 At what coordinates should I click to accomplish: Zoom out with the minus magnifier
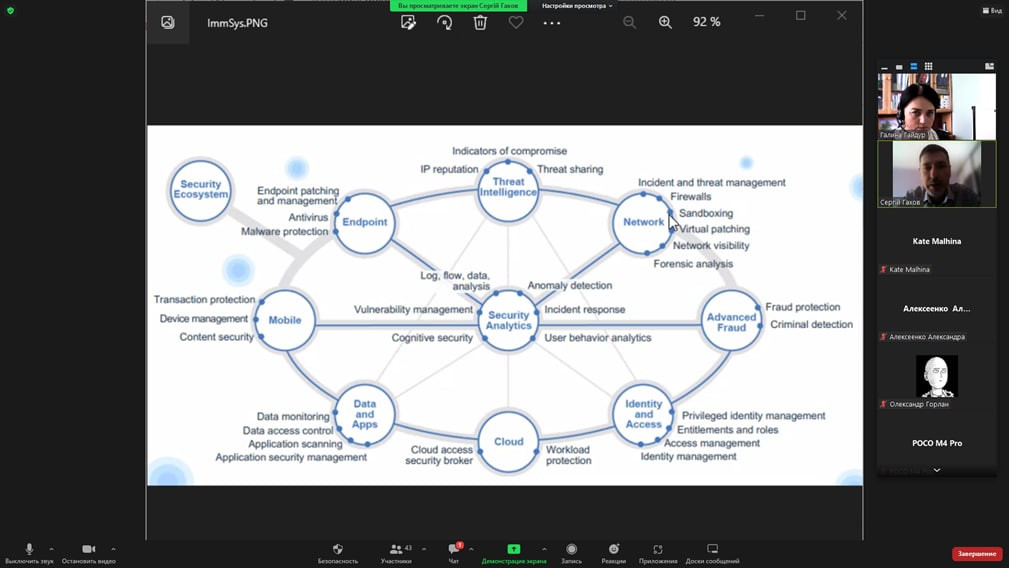(629, 23)
